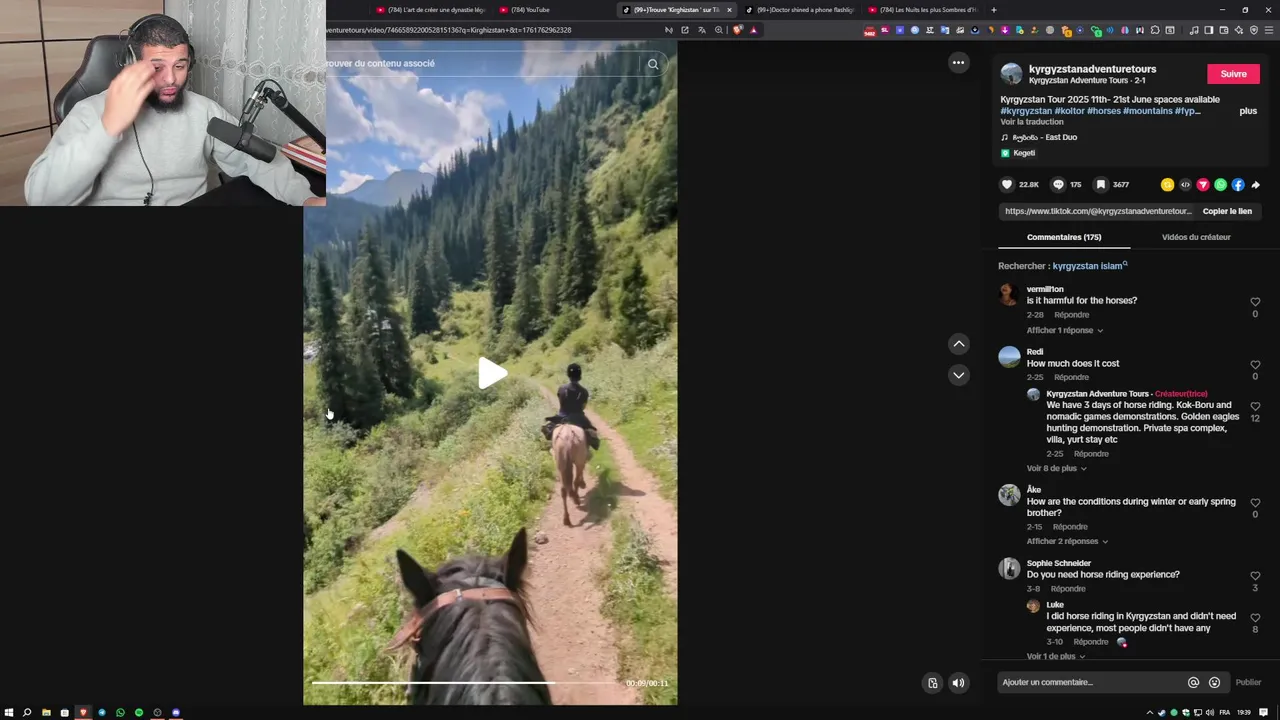Open WhatsApp from the taskbar
The width and height of the screenshot is (1280, 720).
(x=120, y=712)
